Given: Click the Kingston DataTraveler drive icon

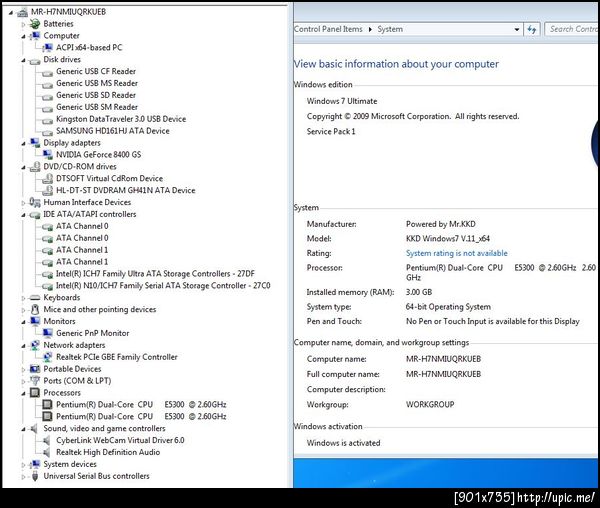Looking at the screenshot, I should (x=47, y=120).
